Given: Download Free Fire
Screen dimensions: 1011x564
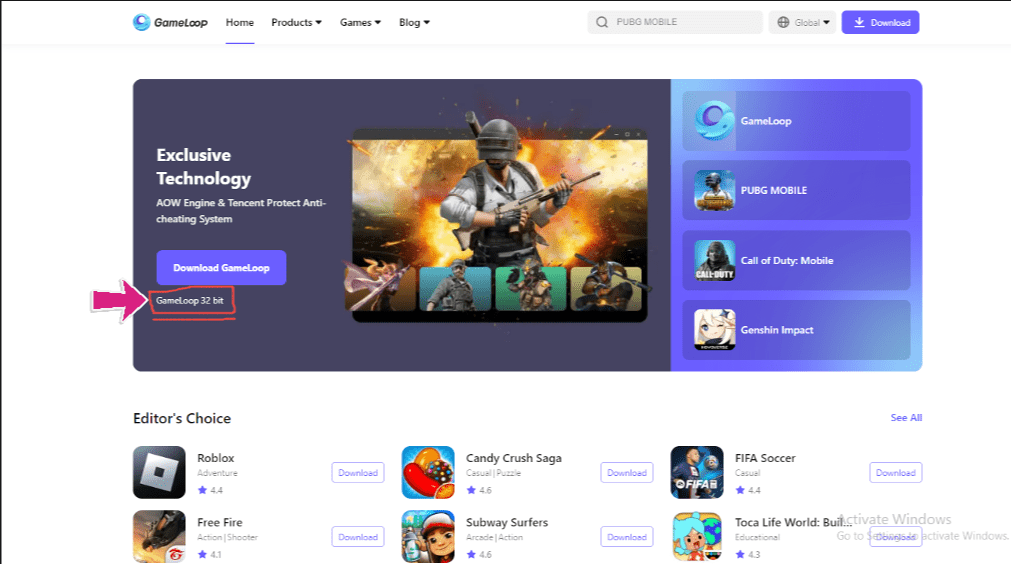Looking at the screenshot, I should tap(358, 537).
